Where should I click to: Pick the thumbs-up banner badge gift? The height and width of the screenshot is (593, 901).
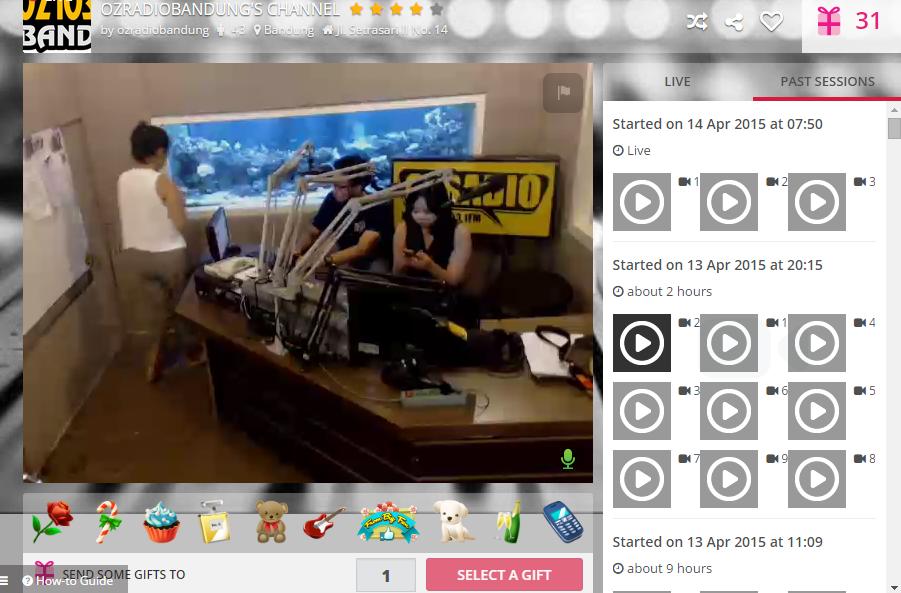coord(388,522)
